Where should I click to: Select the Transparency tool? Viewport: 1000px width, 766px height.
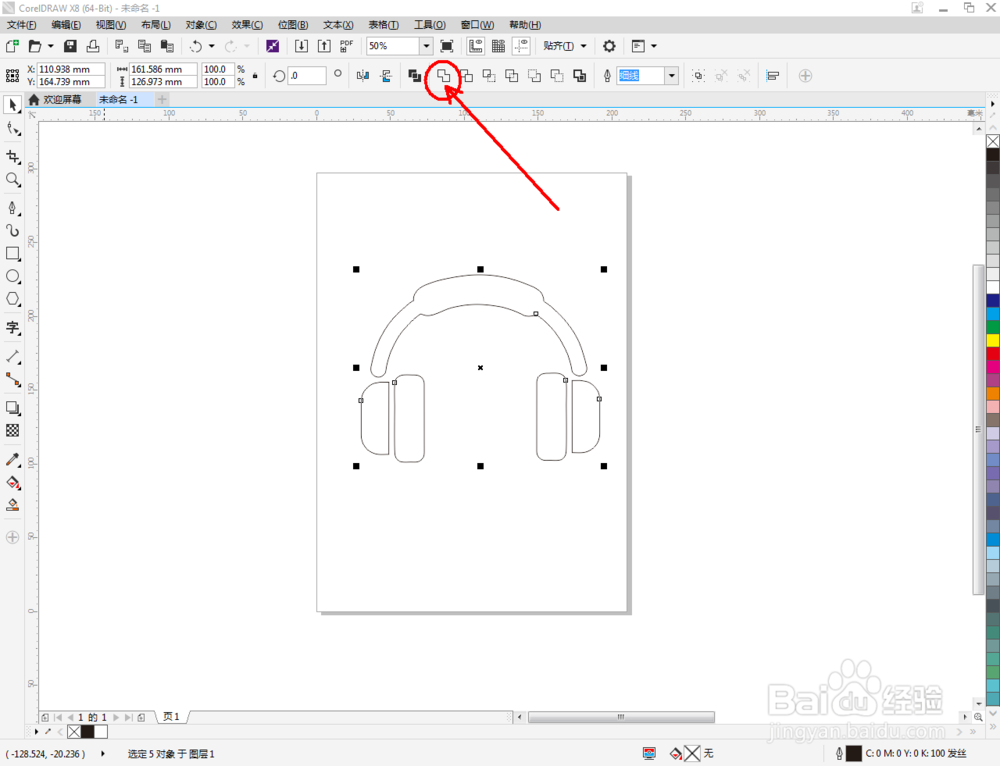12,431
